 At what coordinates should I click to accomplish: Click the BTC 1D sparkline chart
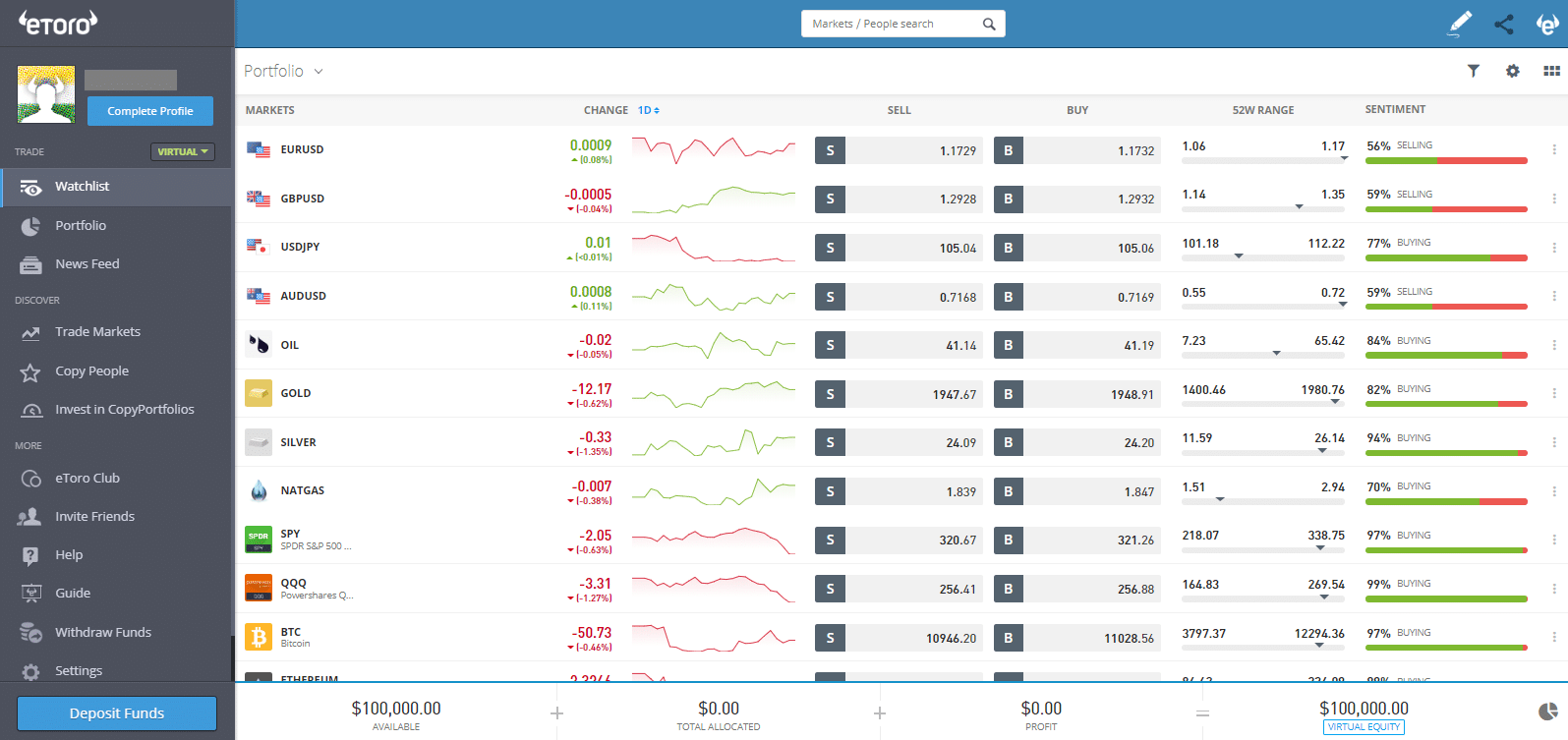[x=714, y=637]
